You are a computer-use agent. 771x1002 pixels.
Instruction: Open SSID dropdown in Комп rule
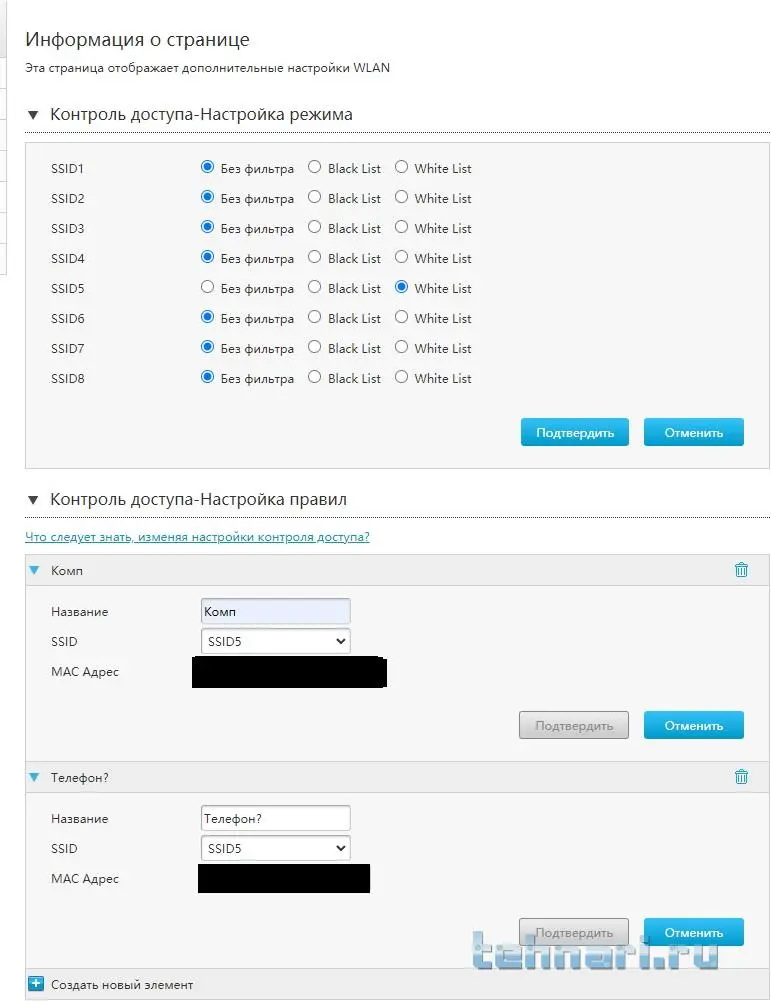click(275, 641)
